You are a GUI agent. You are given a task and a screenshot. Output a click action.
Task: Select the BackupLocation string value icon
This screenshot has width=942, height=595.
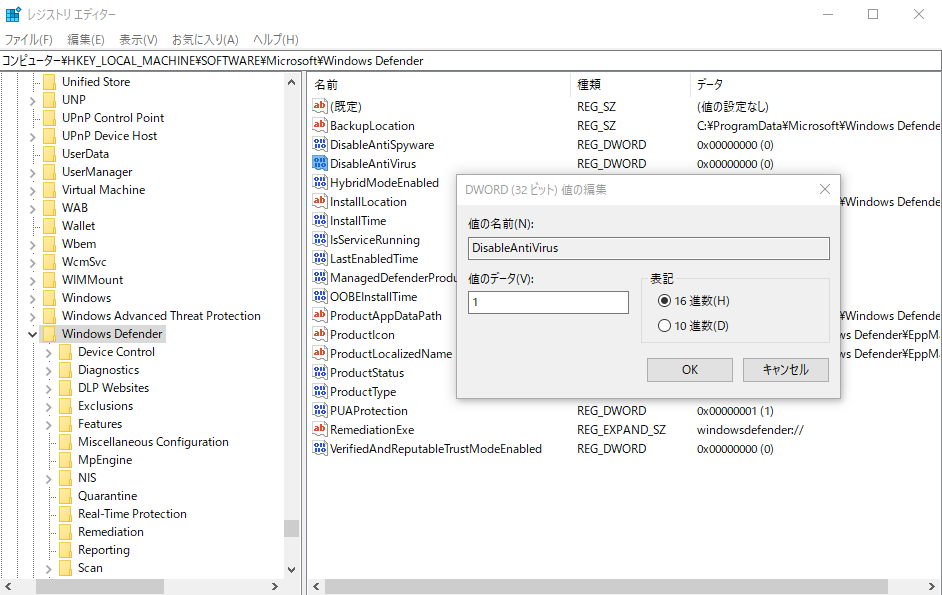click(x=320, y=126)
